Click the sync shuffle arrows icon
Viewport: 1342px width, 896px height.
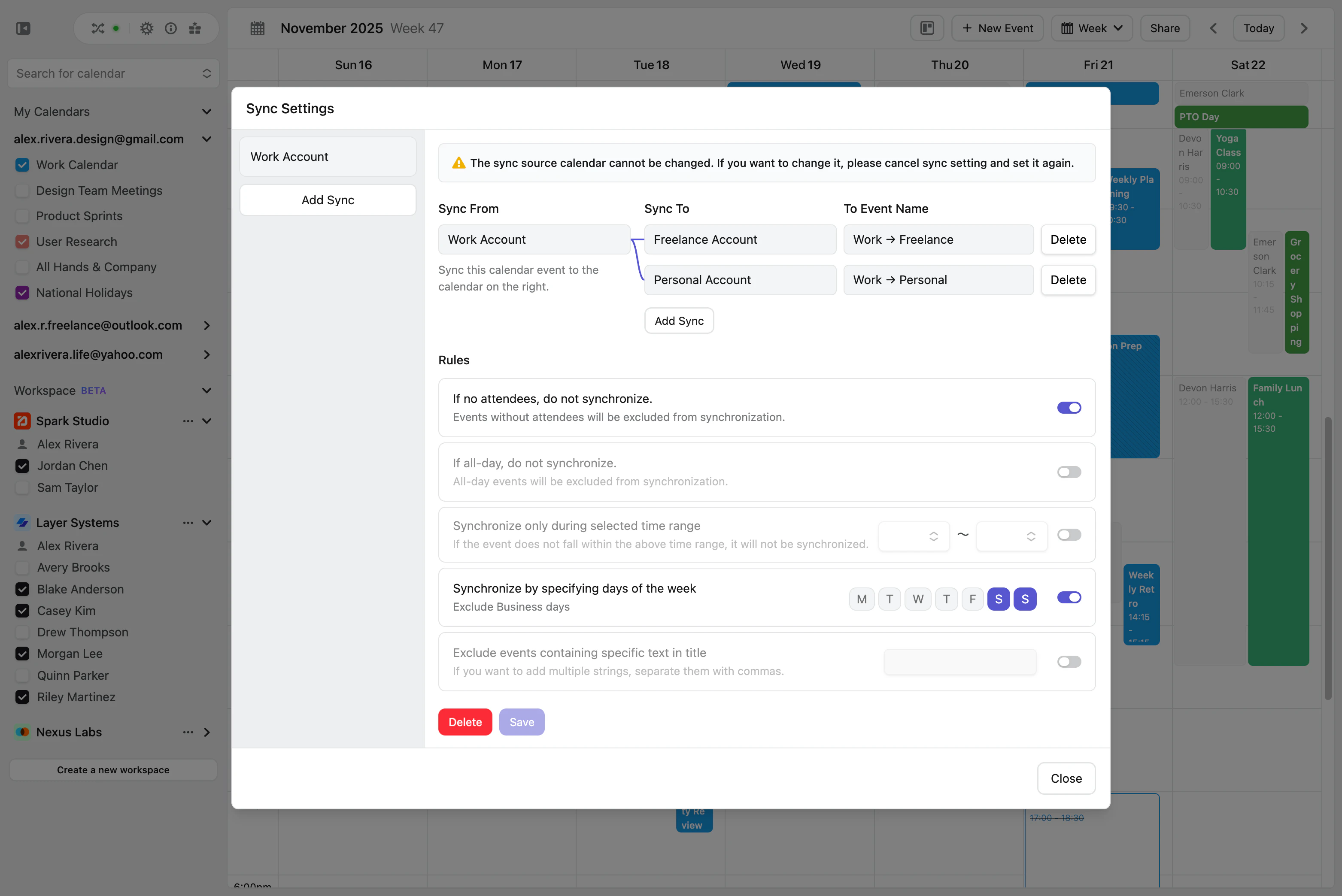tap(98, 28)
